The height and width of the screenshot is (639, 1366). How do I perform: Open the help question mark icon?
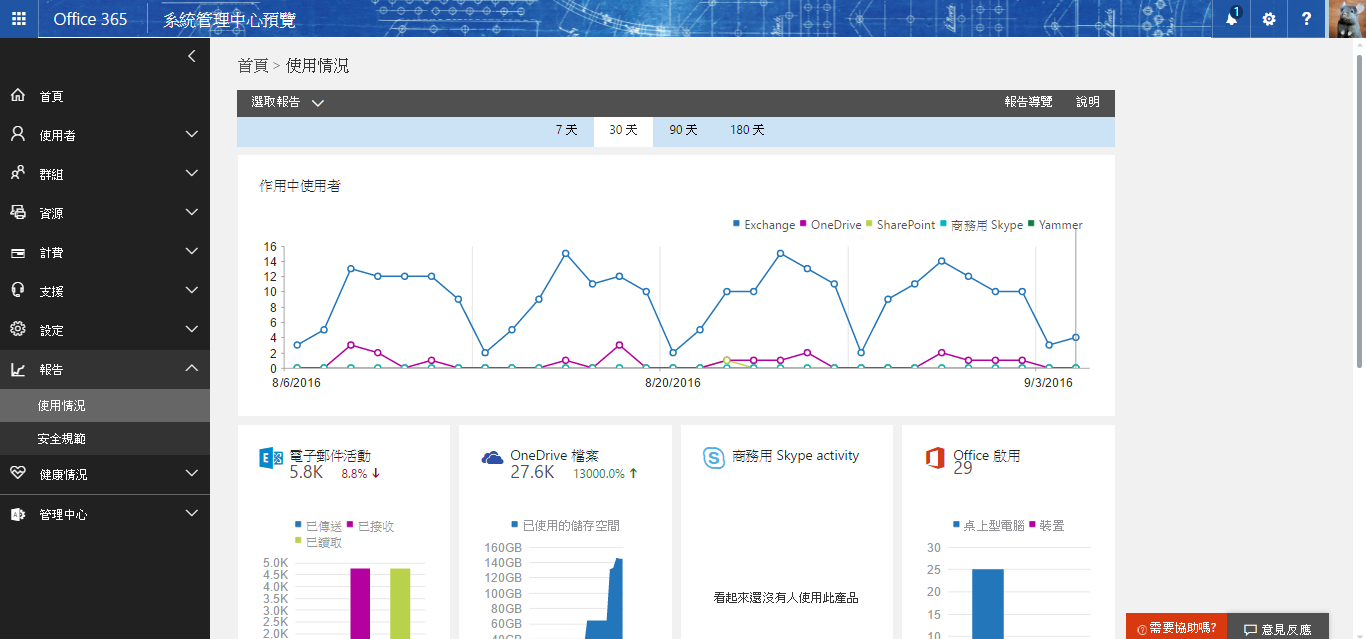pyautogui.click(x=1306, y=19)
